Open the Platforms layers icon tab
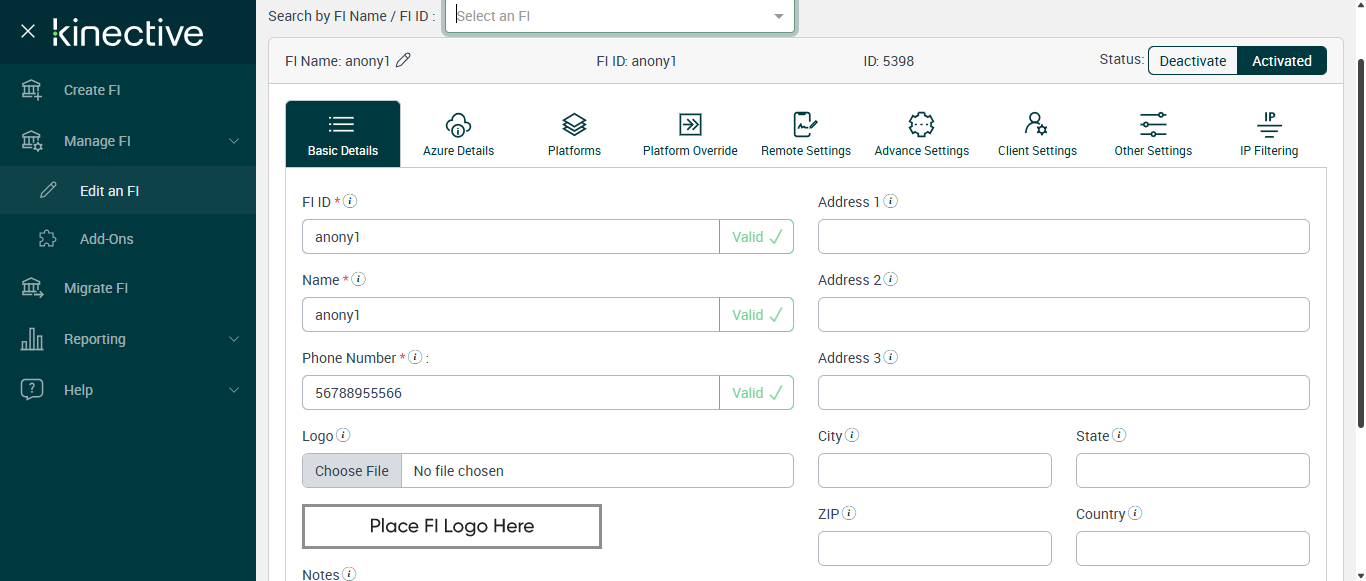This screenshot has width=1366, height=581. pyautogui.click(x=574, y=125)
